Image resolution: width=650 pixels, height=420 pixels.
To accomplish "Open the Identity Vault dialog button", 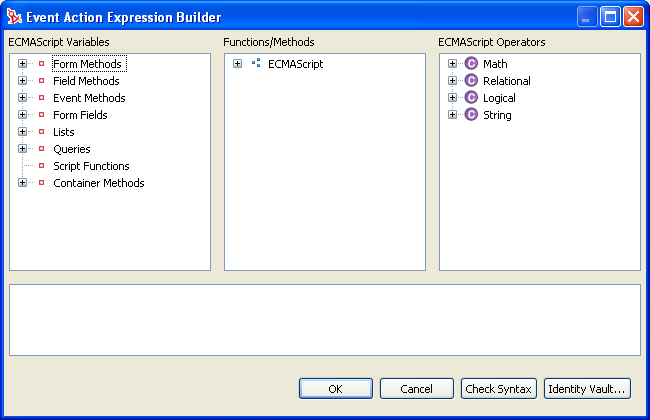I will pyautogui.click(x=587, y=388).
